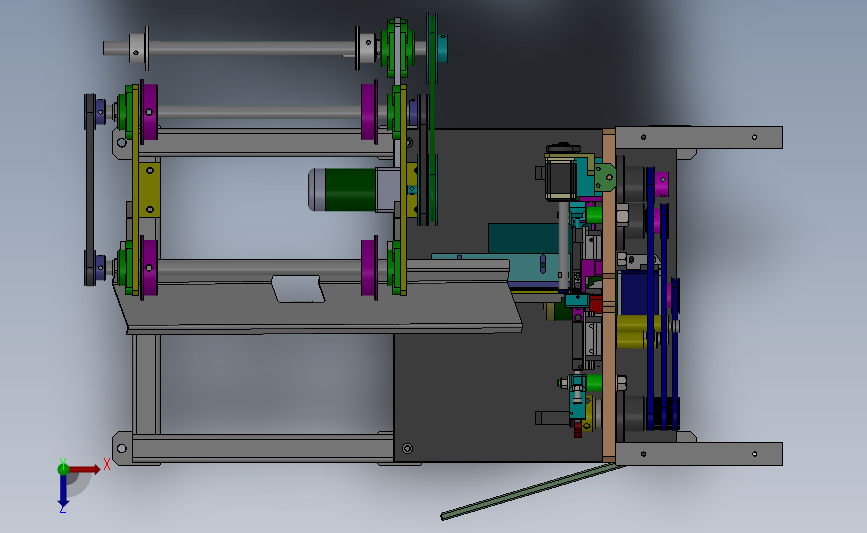The image size is (867, 533).
Task: Select the lower right magenta roller
Action: (x=369, y=268)
